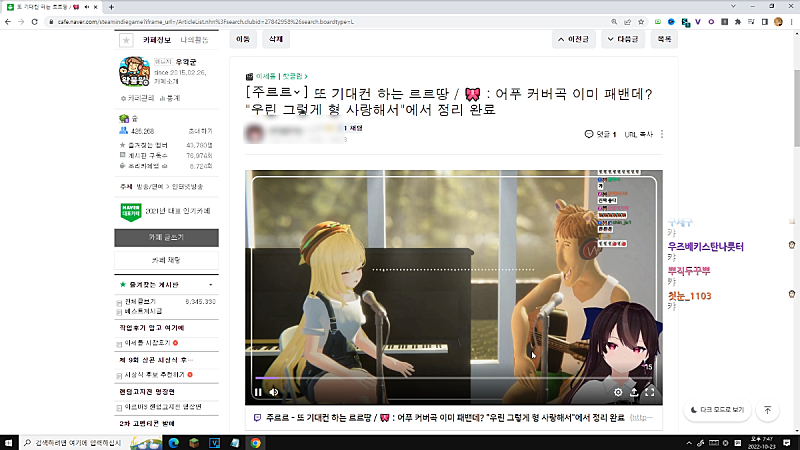Collapse 즐겨찾는 게시판 dropdown arrow
800x450 pixels.
click(211, 285)
